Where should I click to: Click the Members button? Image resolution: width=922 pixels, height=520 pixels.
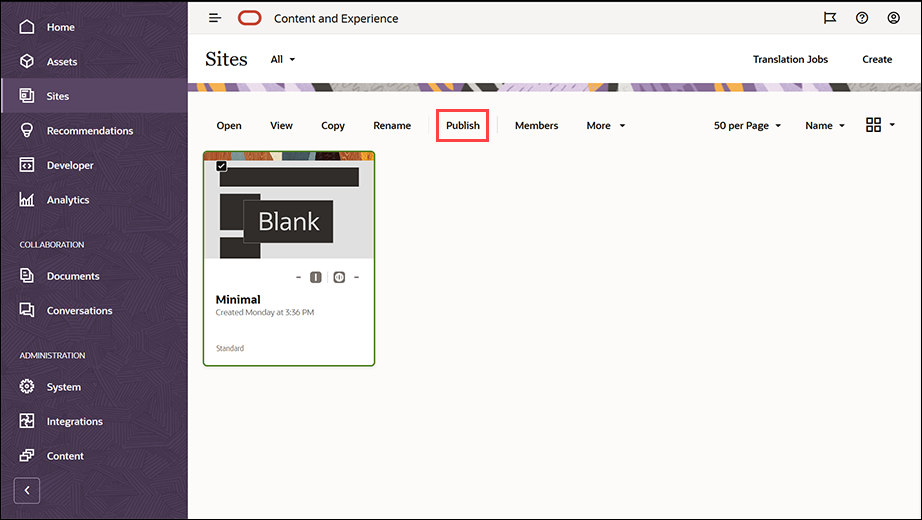click(x=536, y=125)
